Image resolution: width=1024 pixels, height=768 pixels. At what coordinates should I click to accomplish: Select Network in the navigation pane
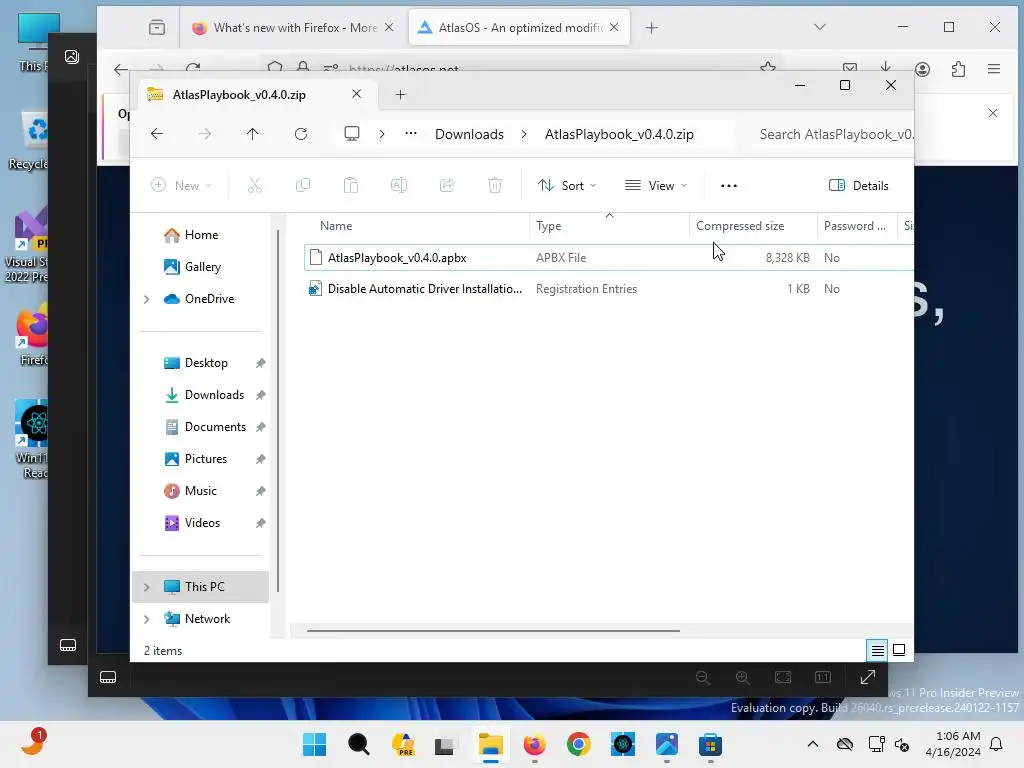coord(207,618)
